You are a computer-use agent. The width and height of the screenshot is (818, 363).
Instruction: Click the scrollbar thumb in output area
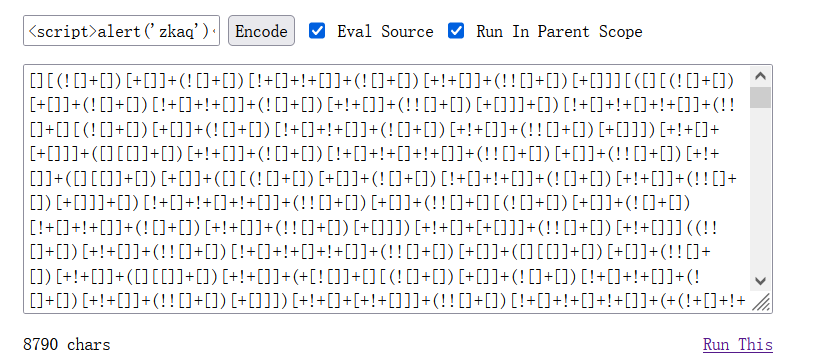760,98
